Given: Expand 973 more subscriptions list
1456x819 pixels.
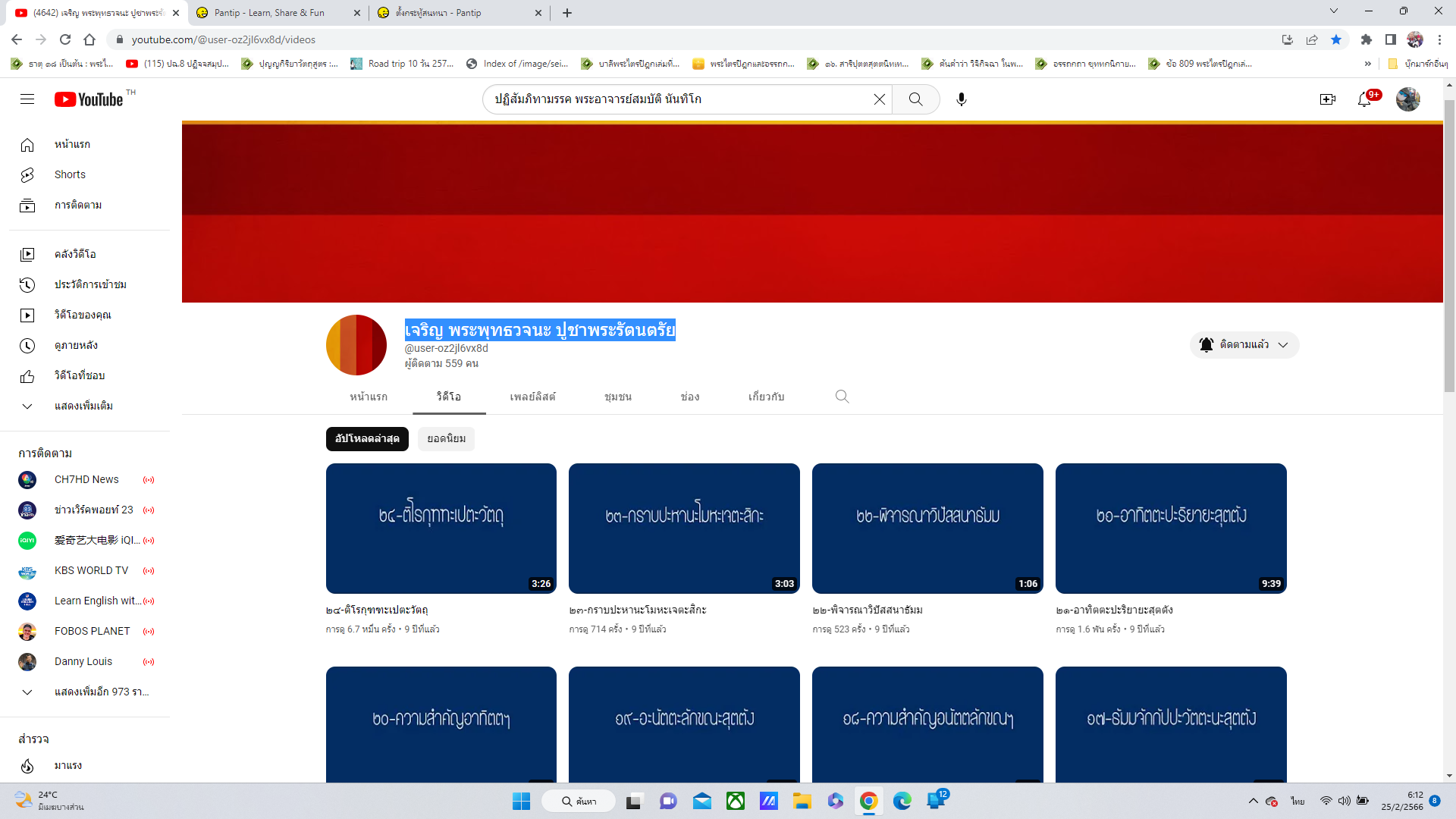Looking at the screenshot, I should (101, 692).
